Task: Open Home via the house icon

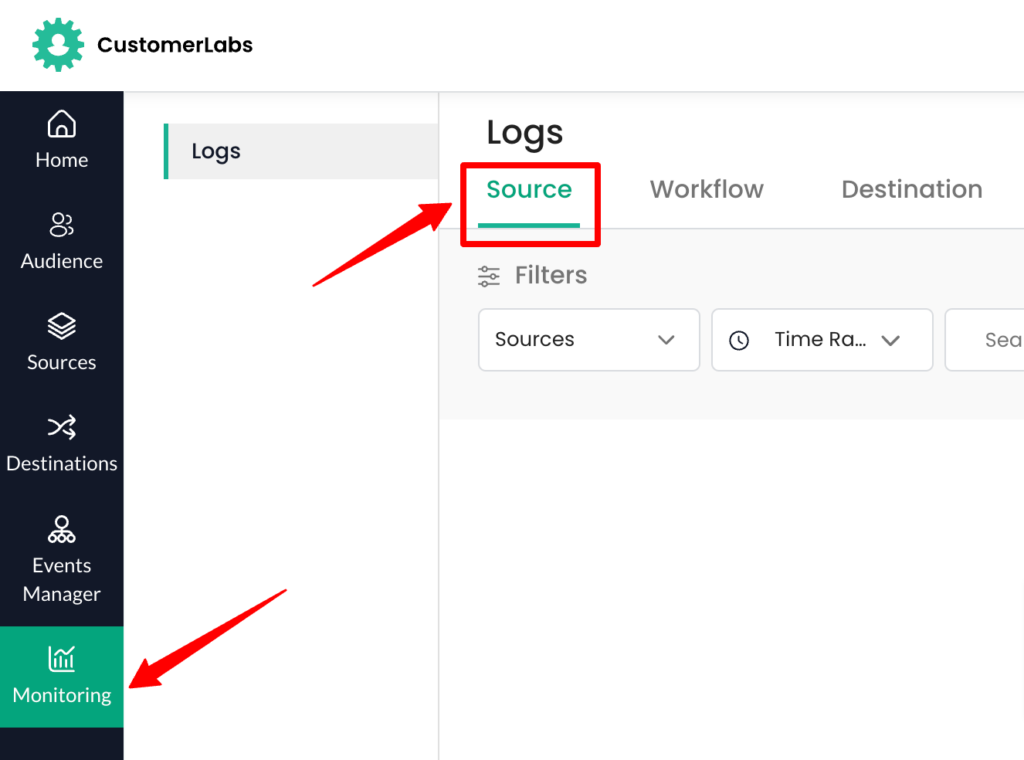Action: pyautogui.click(x=62, y=125)
